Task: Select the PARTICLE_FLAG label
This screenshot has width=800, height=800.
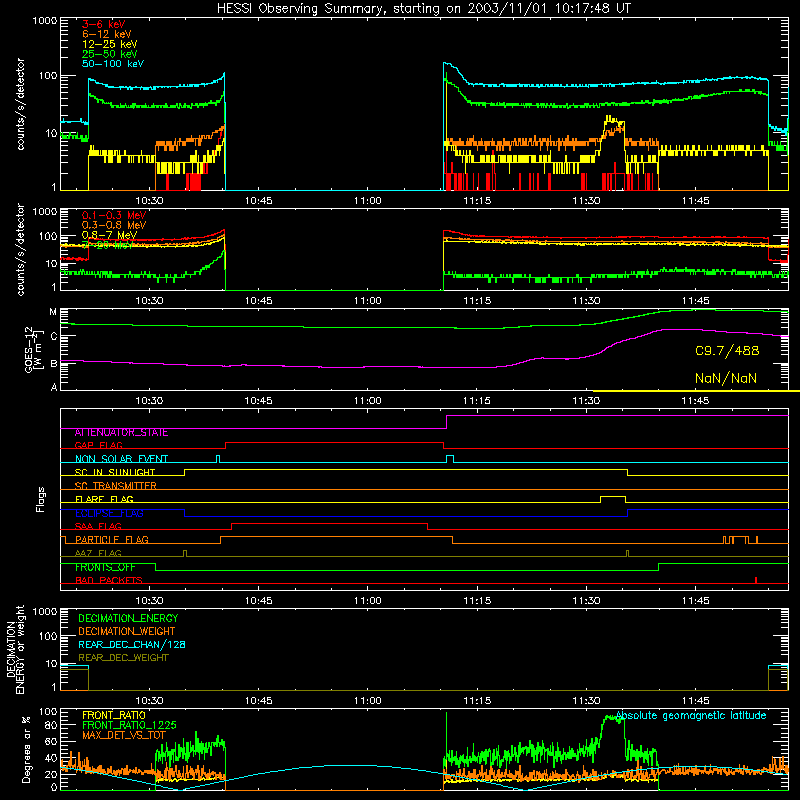Action: (x=112, y=539)
